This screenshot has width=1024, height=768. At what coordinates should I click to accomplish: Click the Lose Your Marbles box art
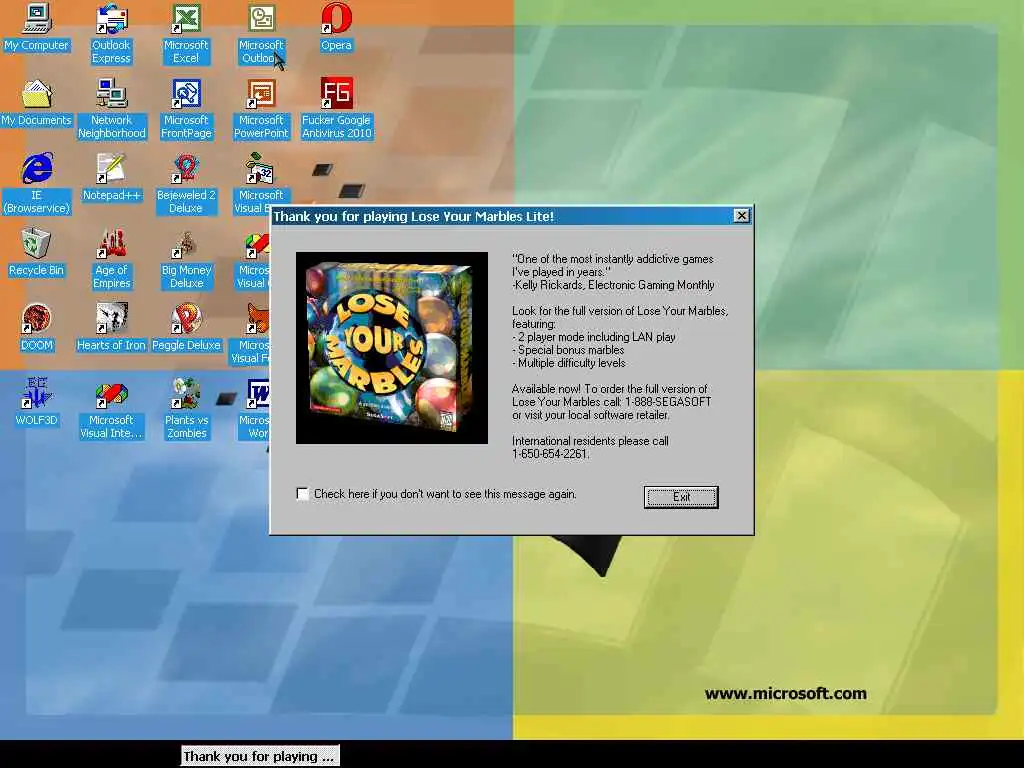[392, 348]
